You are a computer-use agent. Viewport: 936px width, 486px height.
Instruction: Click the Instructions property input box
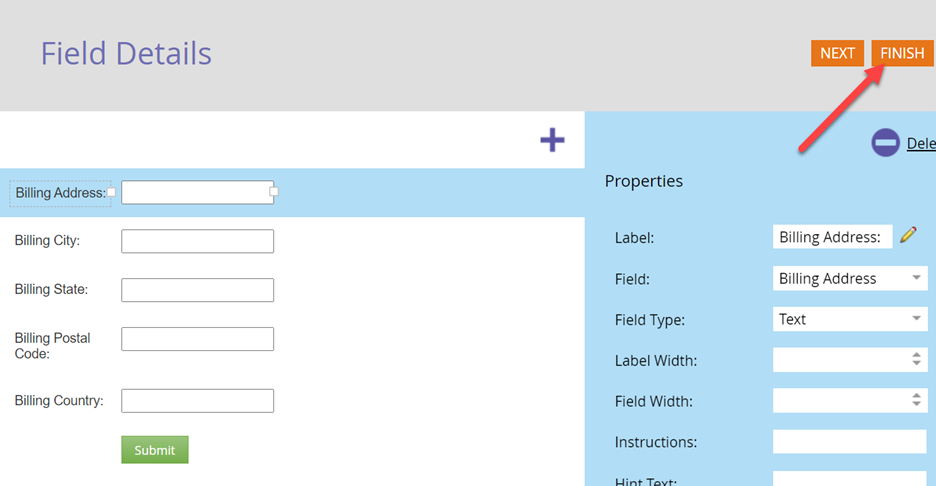point(850,442)
